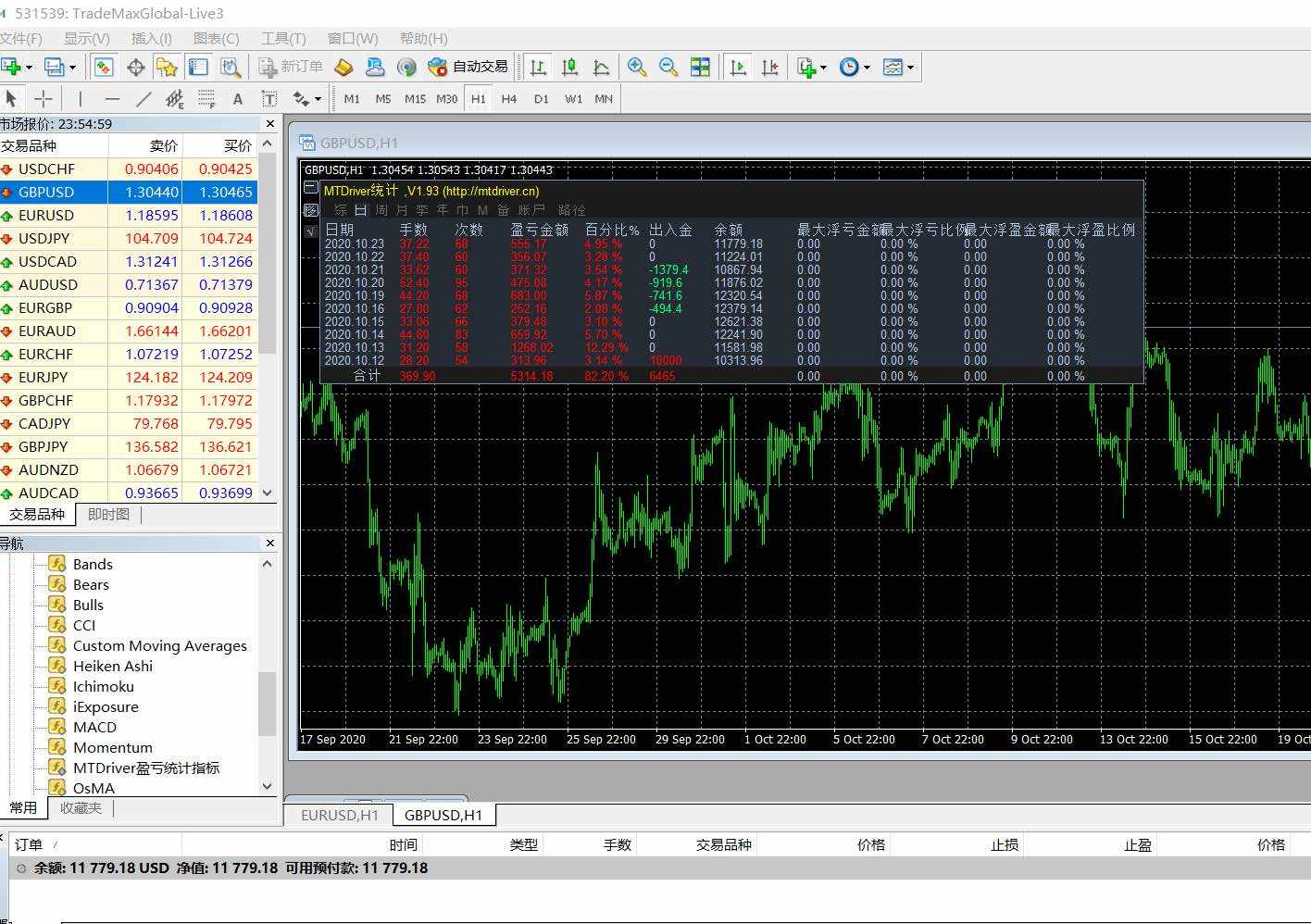Open the periodicity clock dropdown arrow

(x=867, y=68)
